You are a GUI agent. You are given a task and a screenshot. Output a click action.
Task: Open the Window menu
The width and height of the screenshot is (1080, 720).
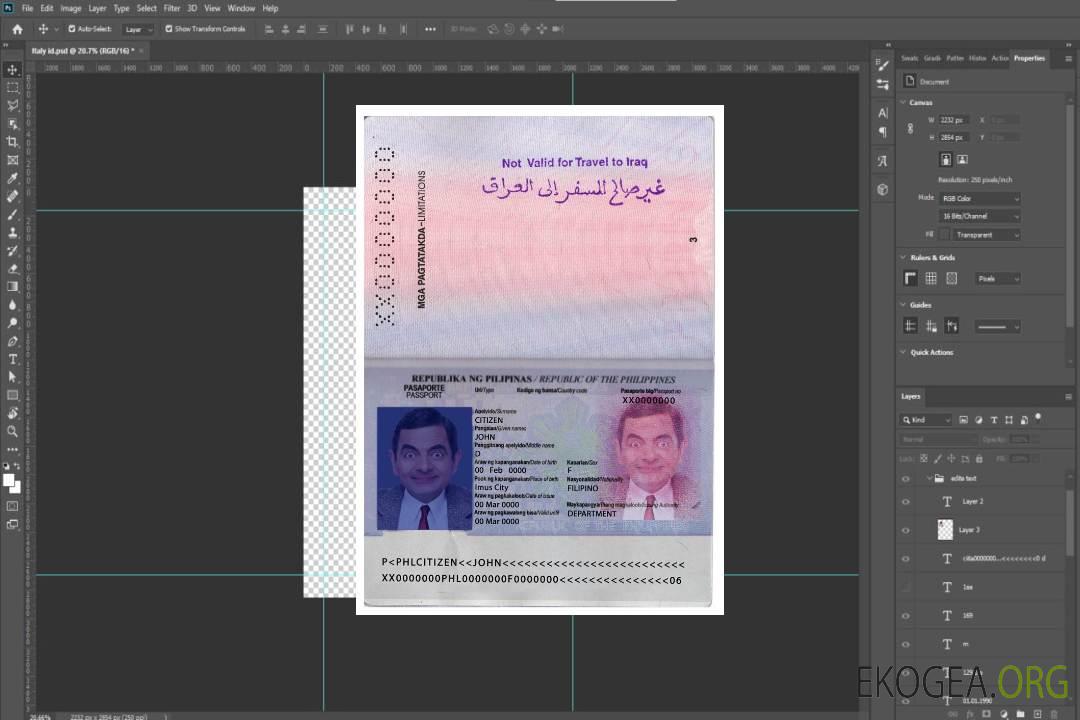[241, 8]
